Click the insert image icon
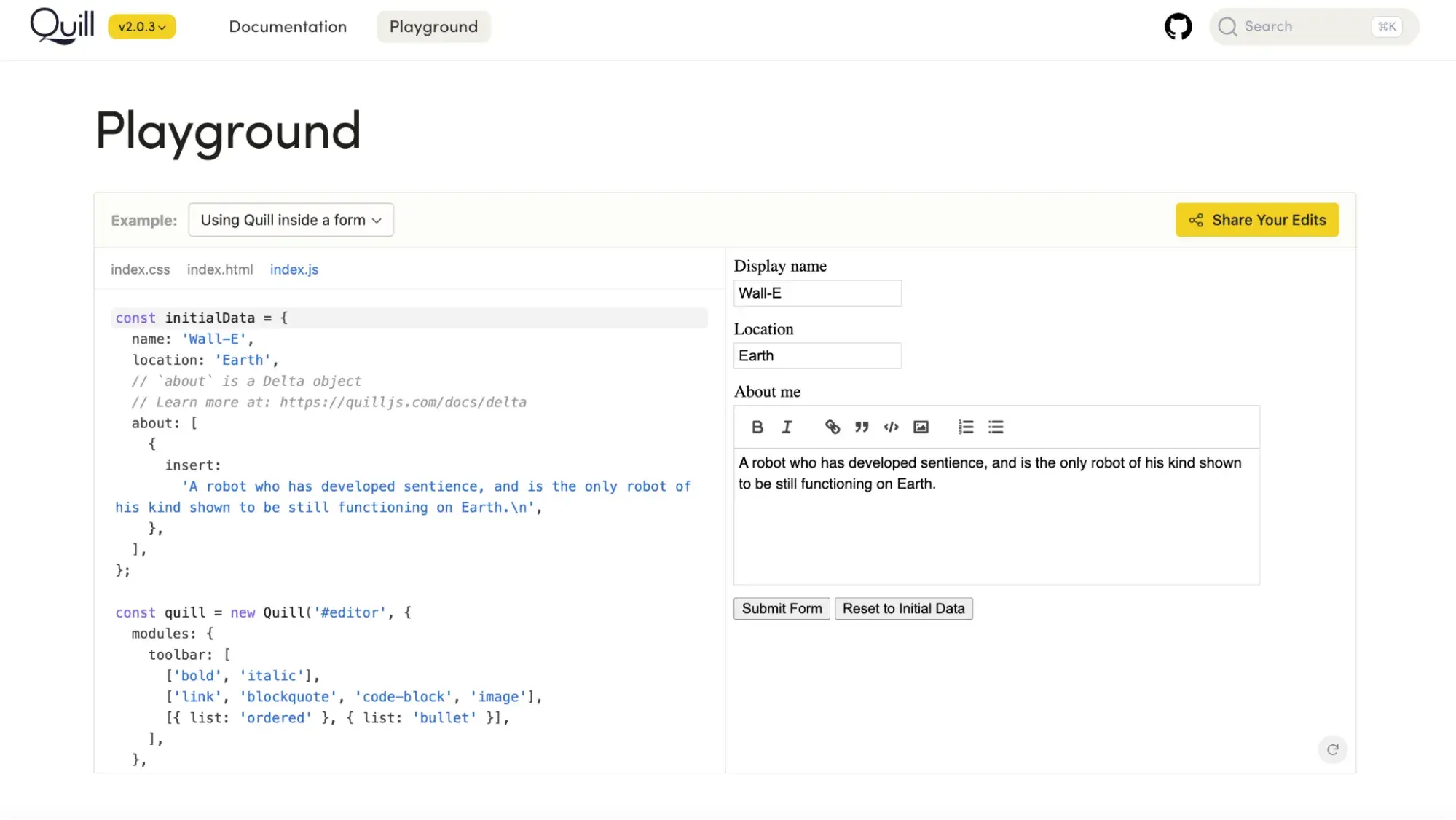 (x=921, y=427)
